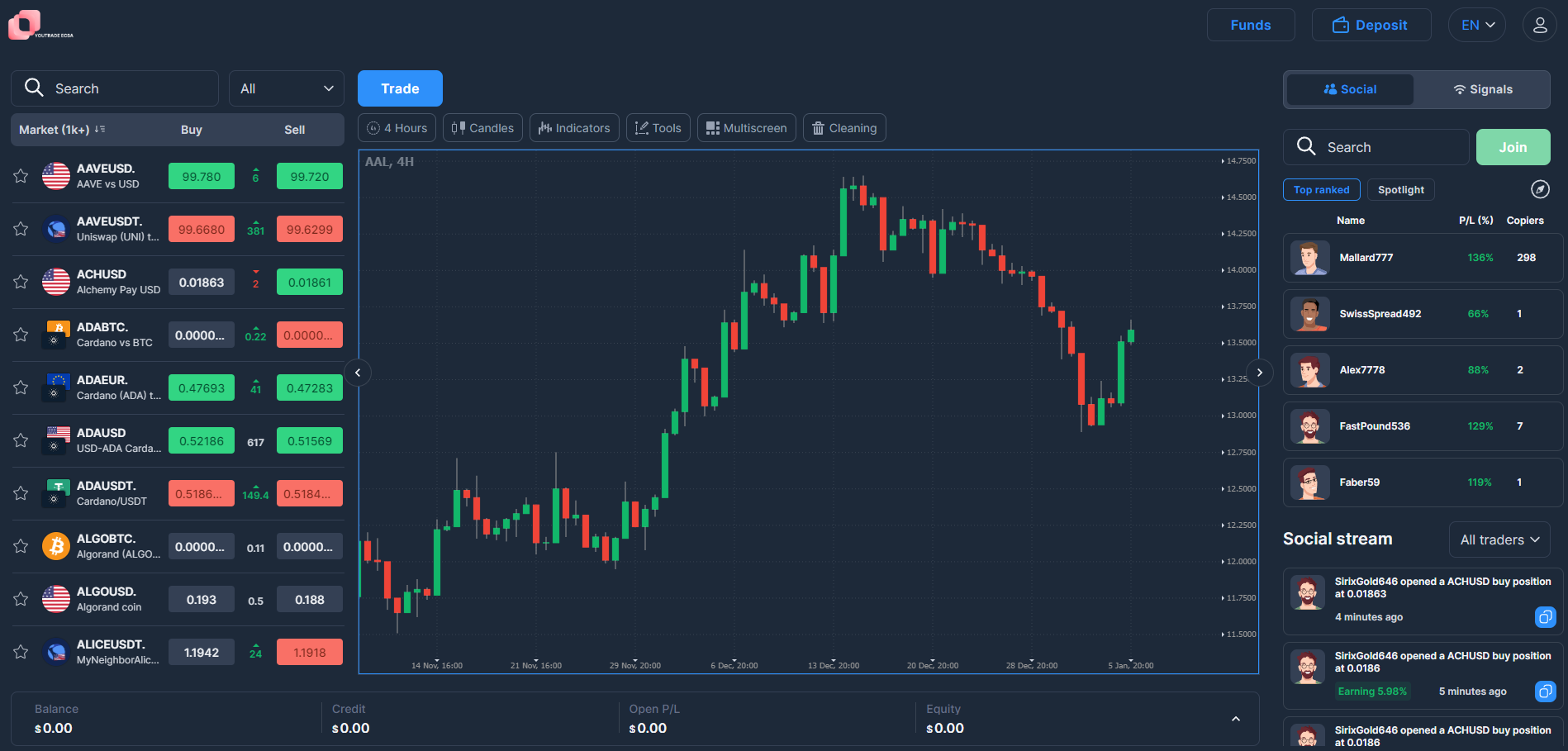Sell ALICEUSDT. at 1.1918
The width and height of the screenshot is (1568, 751).
pos(310,652)
